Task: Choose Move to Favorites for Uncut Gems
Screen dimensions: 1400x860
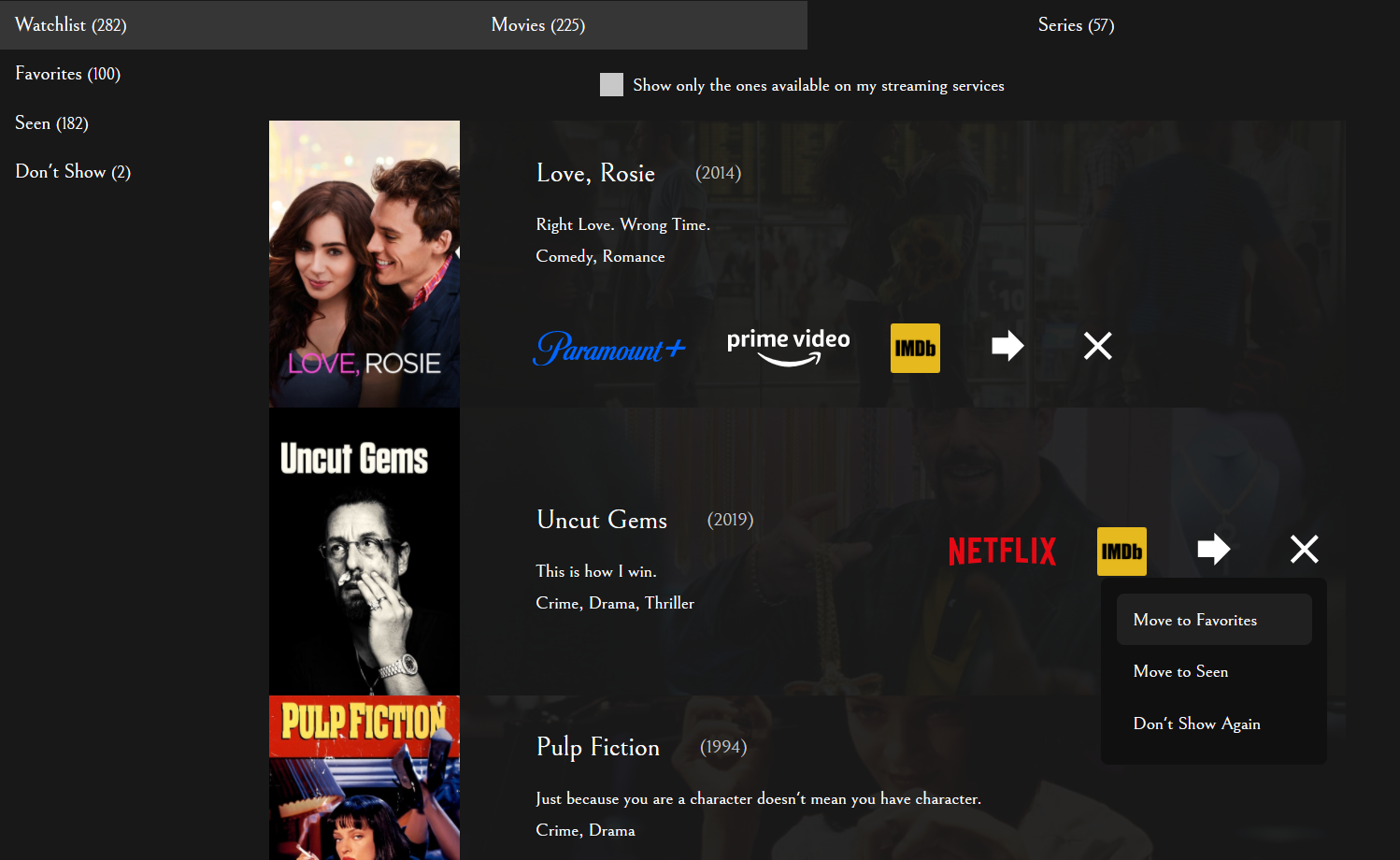Action: [x=1195, y=620]
